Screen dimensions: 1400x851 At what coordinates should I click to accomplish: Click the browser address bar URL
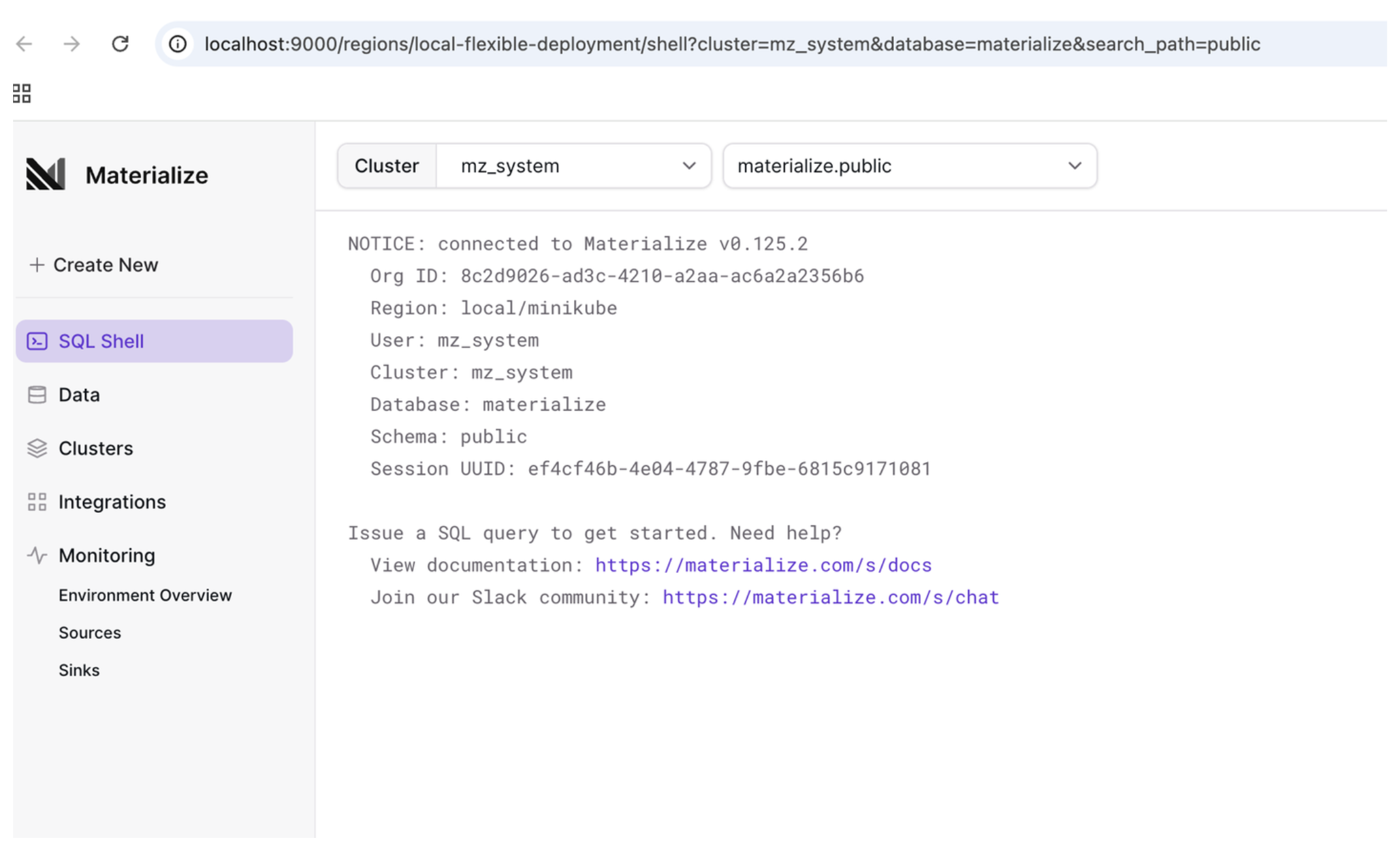tap(732, 44)
